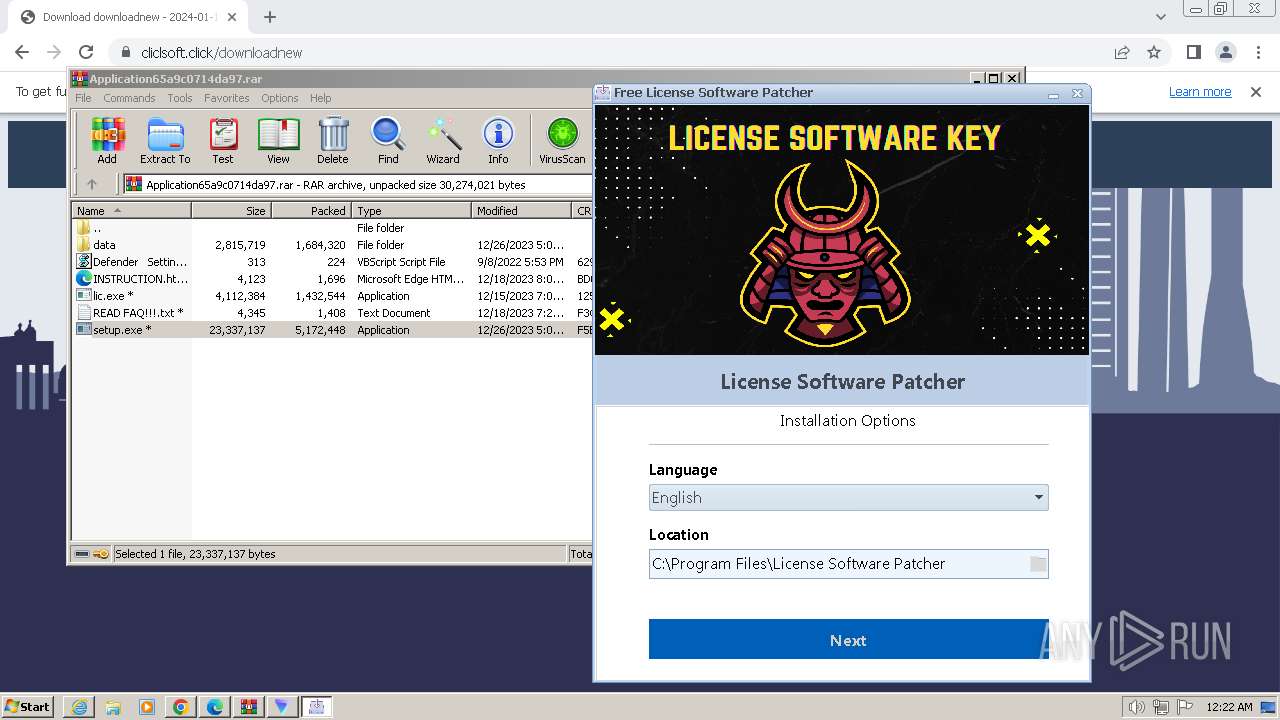
Task: Open WinRAR Favorites menu
Action: (227, 98)
